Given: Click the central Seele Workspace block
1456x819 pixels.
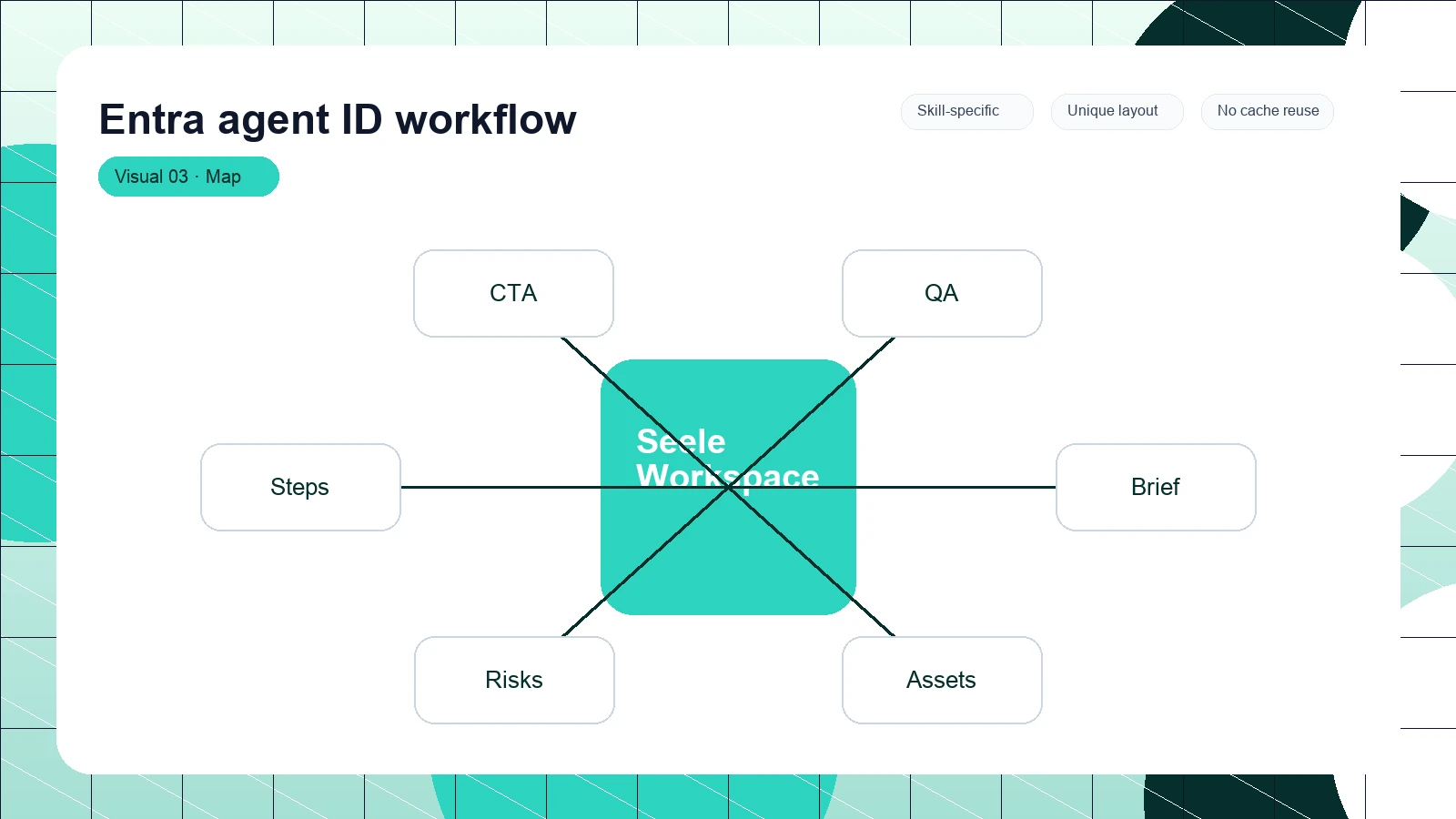Looking at the screenshot, I should (728, 487).
